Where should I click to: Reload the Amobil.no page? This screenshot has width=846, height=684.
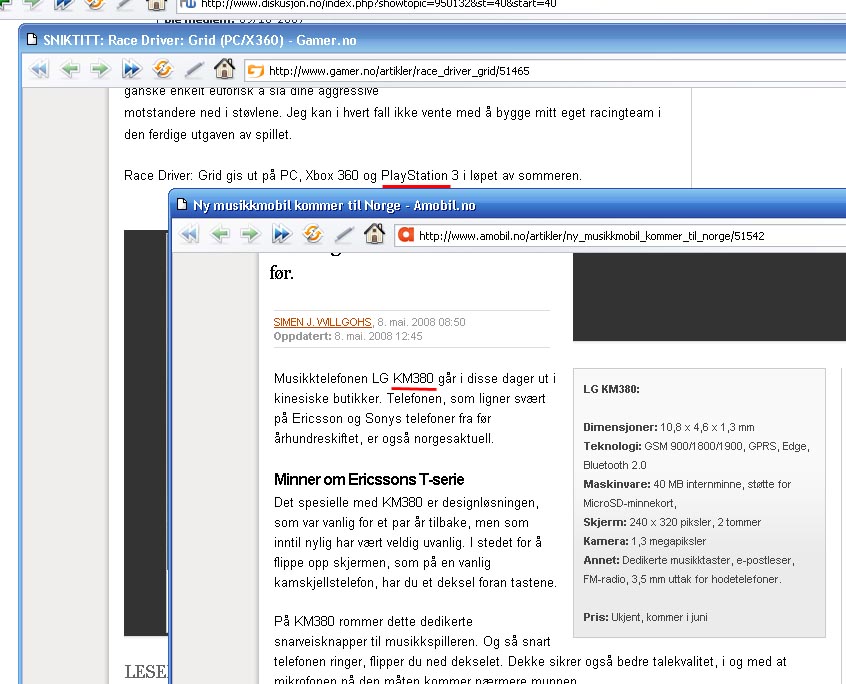point(312,234)
